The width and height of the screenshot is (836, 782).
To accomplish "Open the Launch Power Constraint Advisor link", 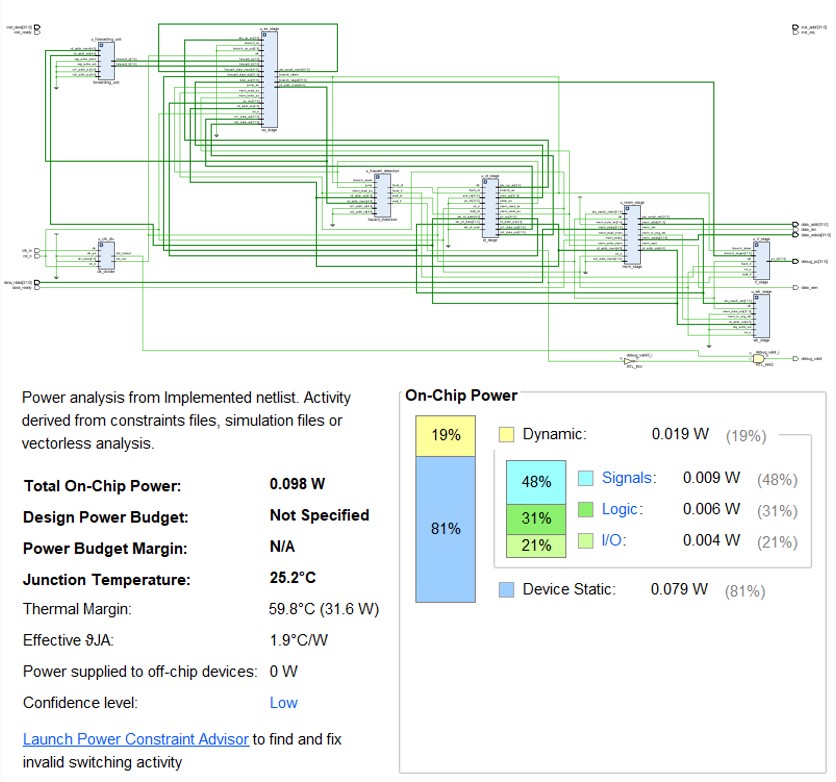I will (x=136, y=739).
